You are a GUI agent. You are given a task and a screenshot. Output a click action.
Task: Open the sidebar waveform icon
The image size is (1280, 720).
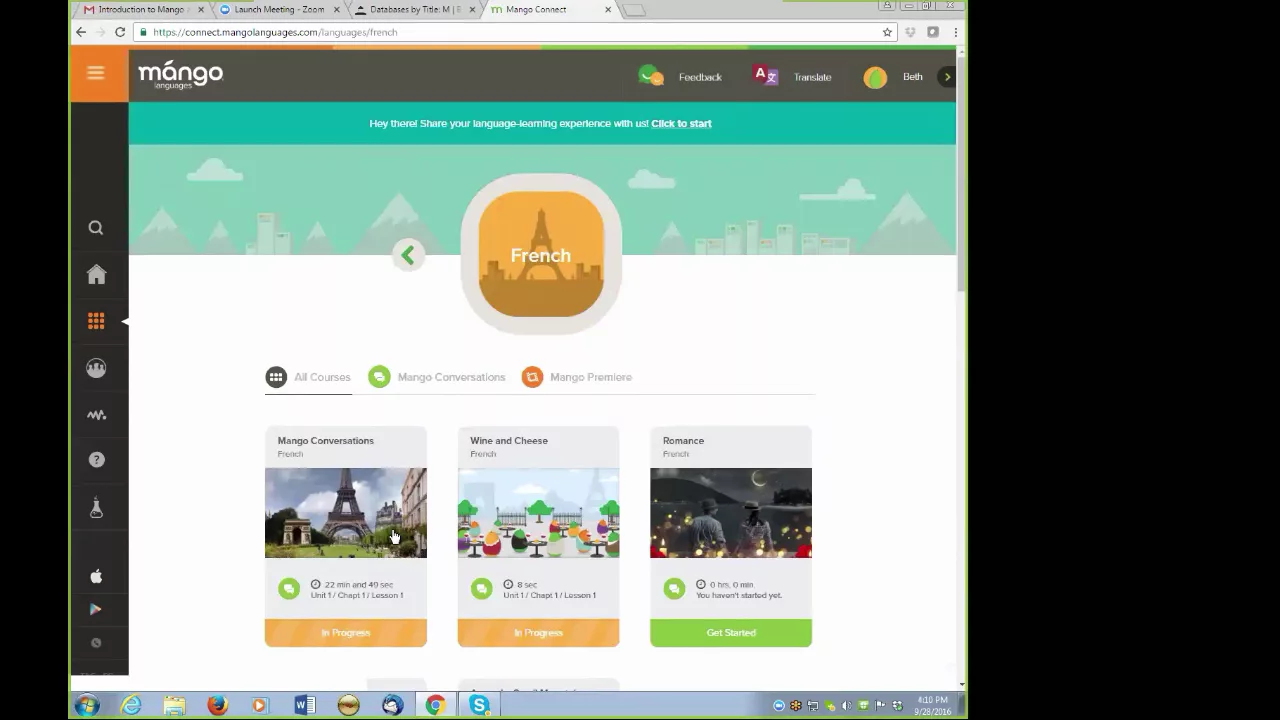pyautogui.click(x=96, y=414)
